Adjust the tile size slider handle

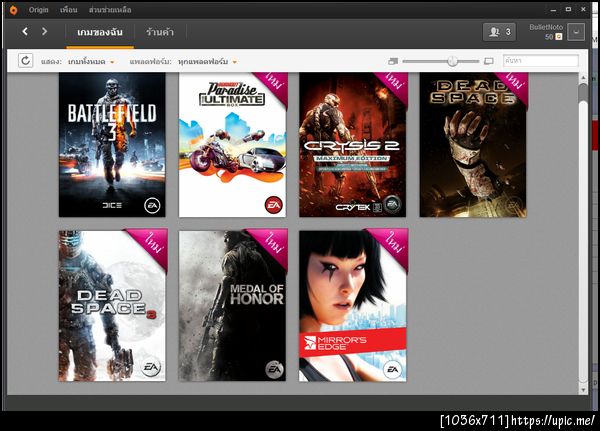[x=452, y=61]
